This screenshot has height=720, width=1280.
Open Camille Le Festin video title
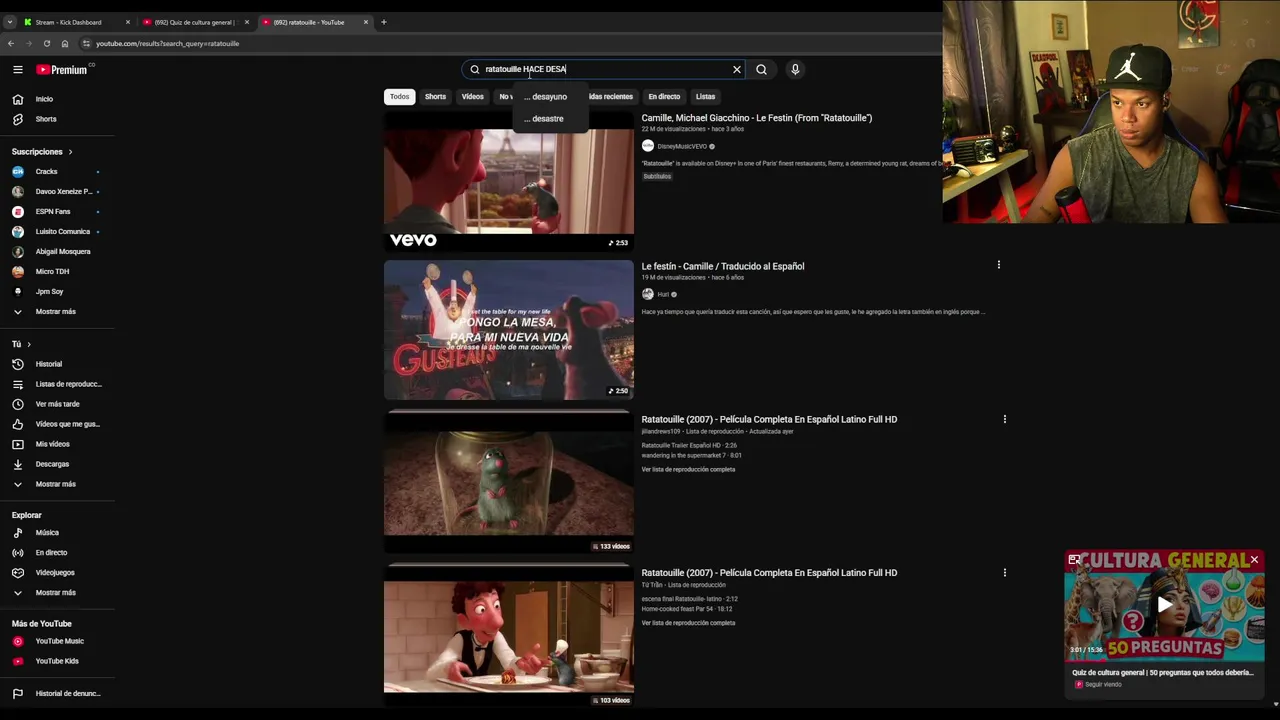[x=757, y=118]
